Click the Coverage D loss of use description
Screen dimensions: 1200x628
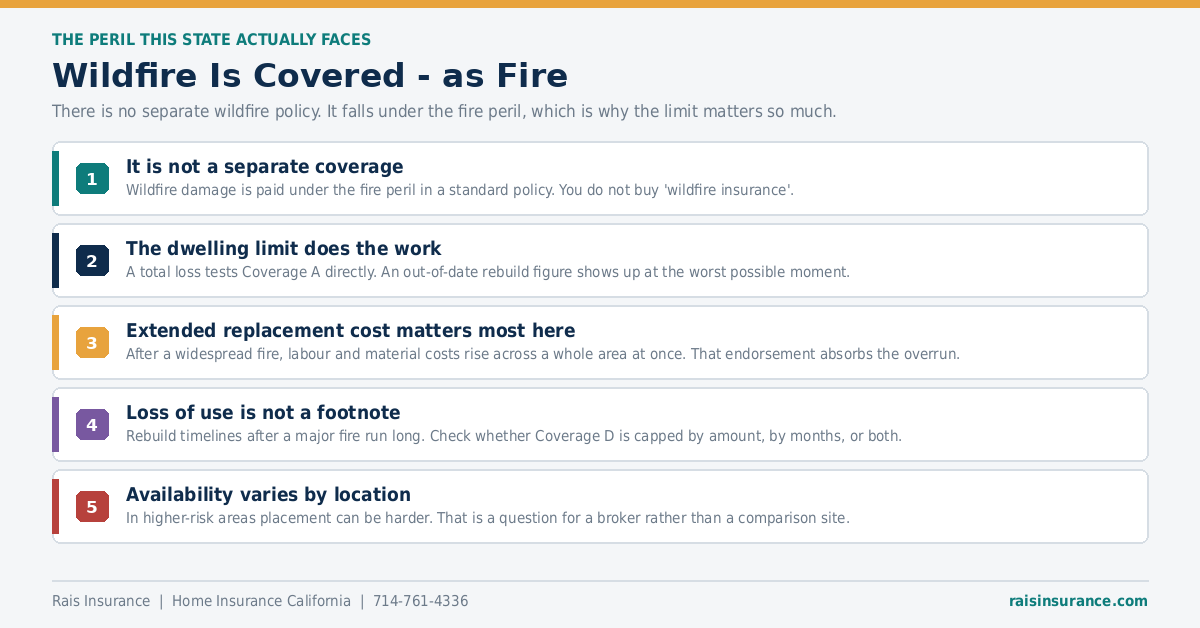point(514,436)
